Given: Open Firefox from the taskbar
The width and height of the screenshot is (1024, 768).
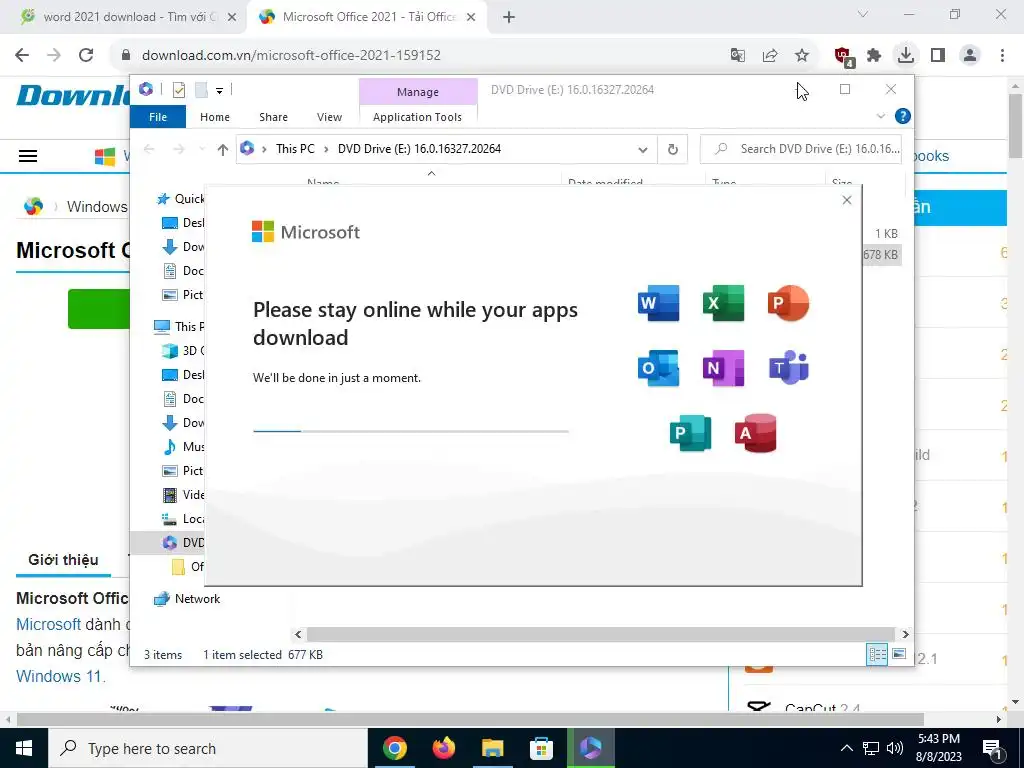Looking at the screenshot, I should [444, 748].
